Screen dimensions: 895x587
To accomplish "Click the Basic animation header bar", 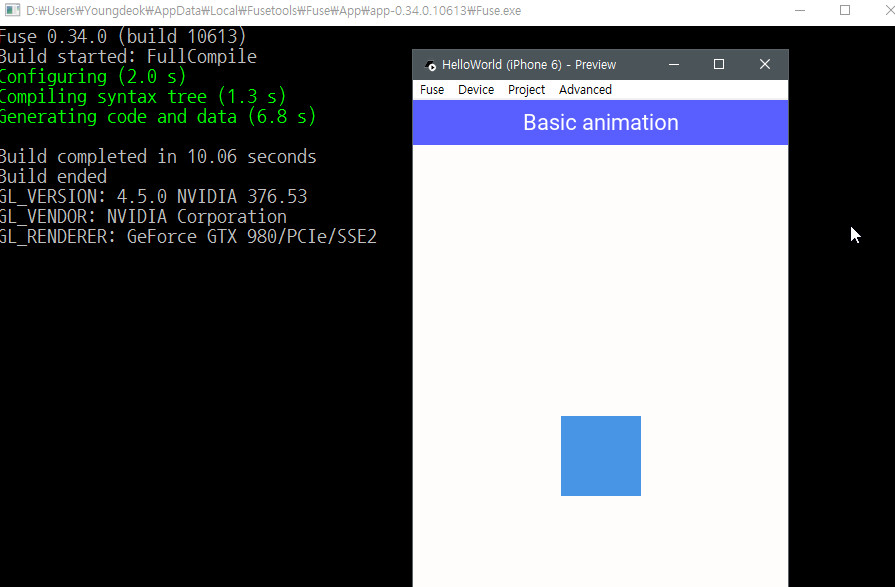I will 600,123.
